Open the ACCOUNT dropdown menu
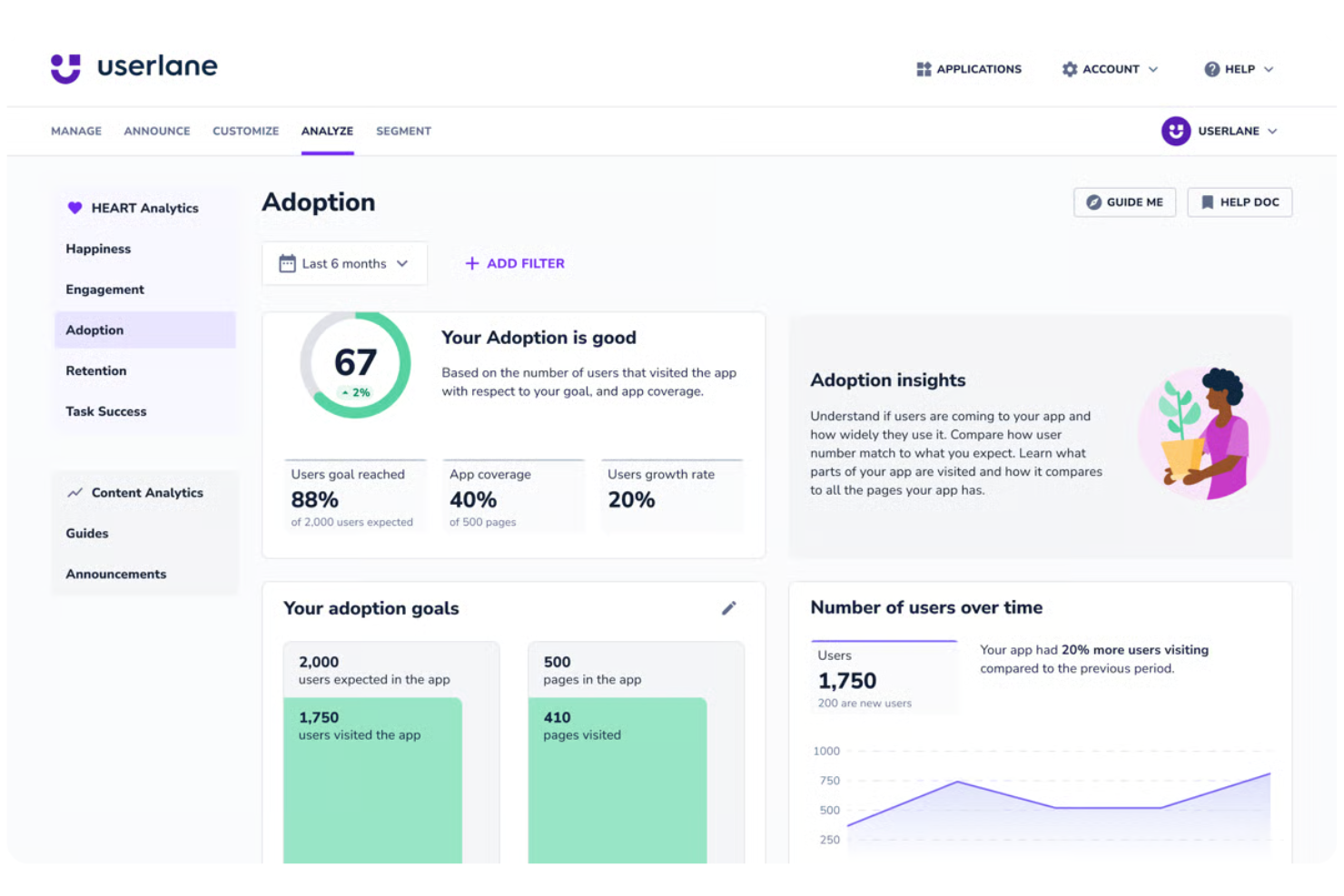The width and height of the screenshot is (1344, 896). click(x=1110, y=69)
